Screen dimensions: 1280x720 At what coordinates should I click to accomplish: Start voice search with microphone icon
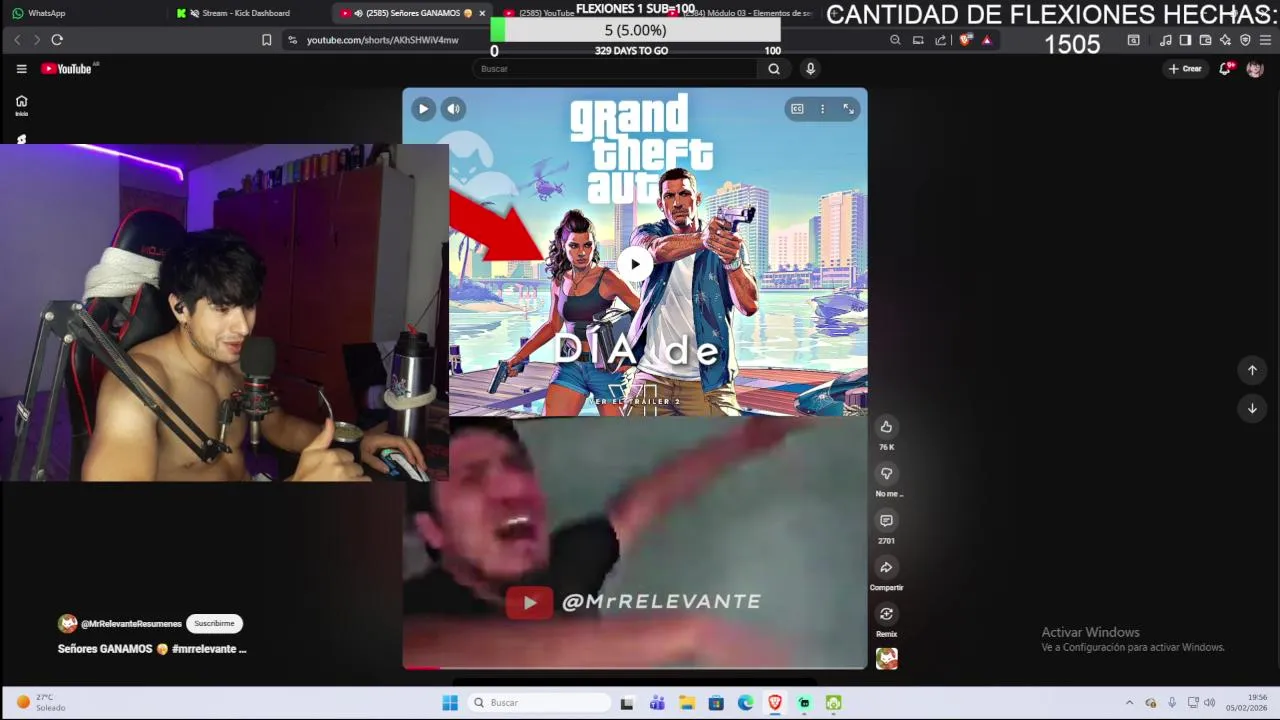(x=810, y=69)
